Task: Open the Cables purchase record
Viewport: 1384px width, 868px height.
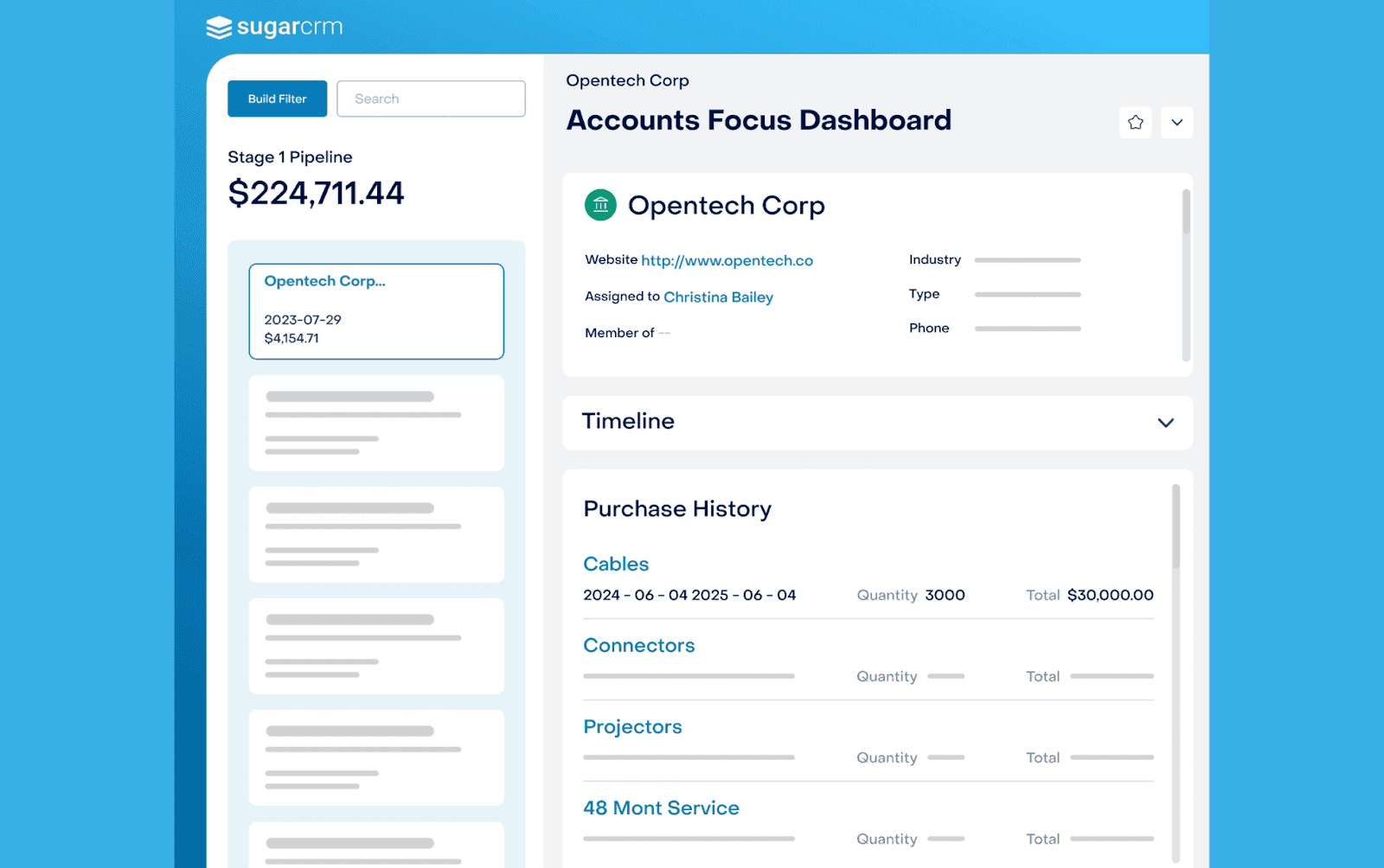Action: [615, 564]
